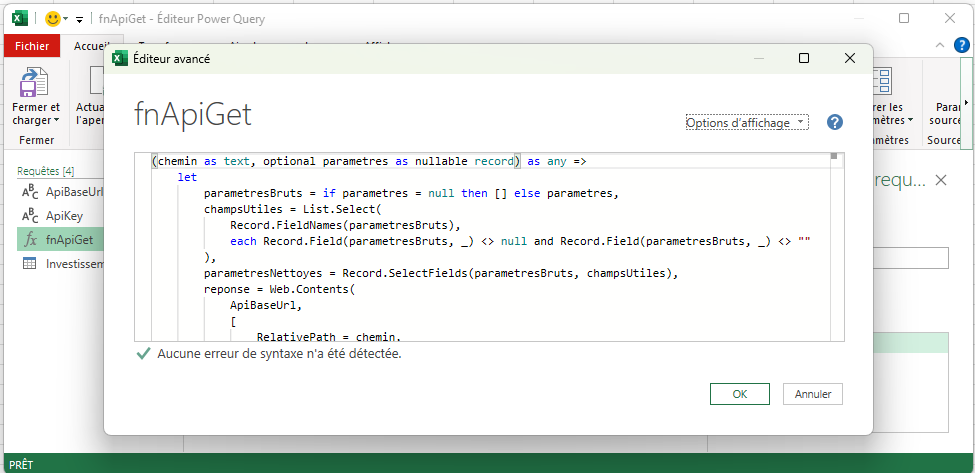This screenshot has width=975, height=473.
Task: Open the smiley feedback dropdown arrow
Action: [66, 19]
